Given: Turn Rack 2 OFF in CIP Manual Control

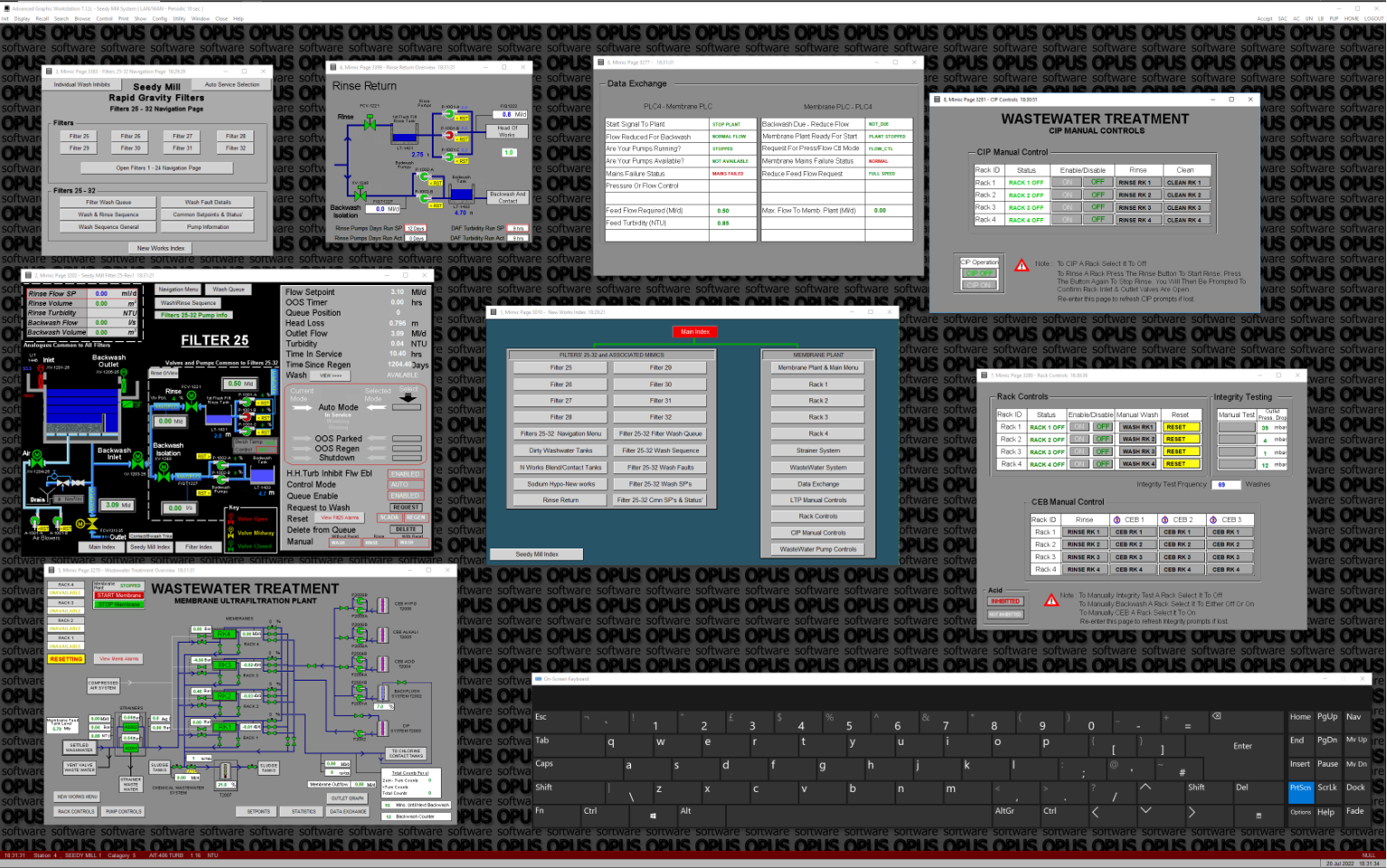Looking at the screenshot, I should 1098,195.
